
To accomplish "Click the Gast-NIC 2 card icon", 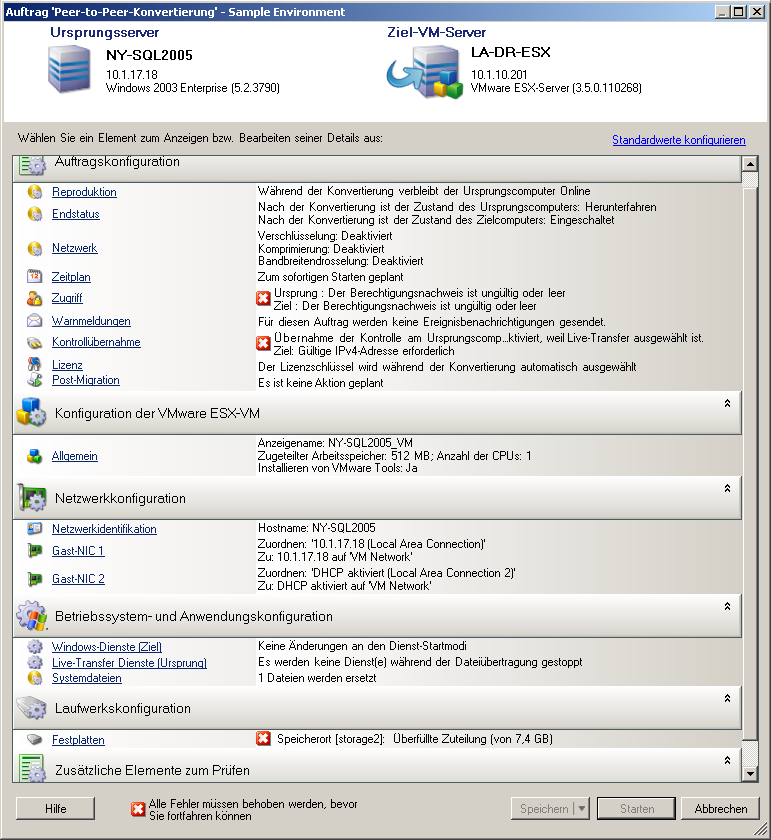I will click(35, 579).
